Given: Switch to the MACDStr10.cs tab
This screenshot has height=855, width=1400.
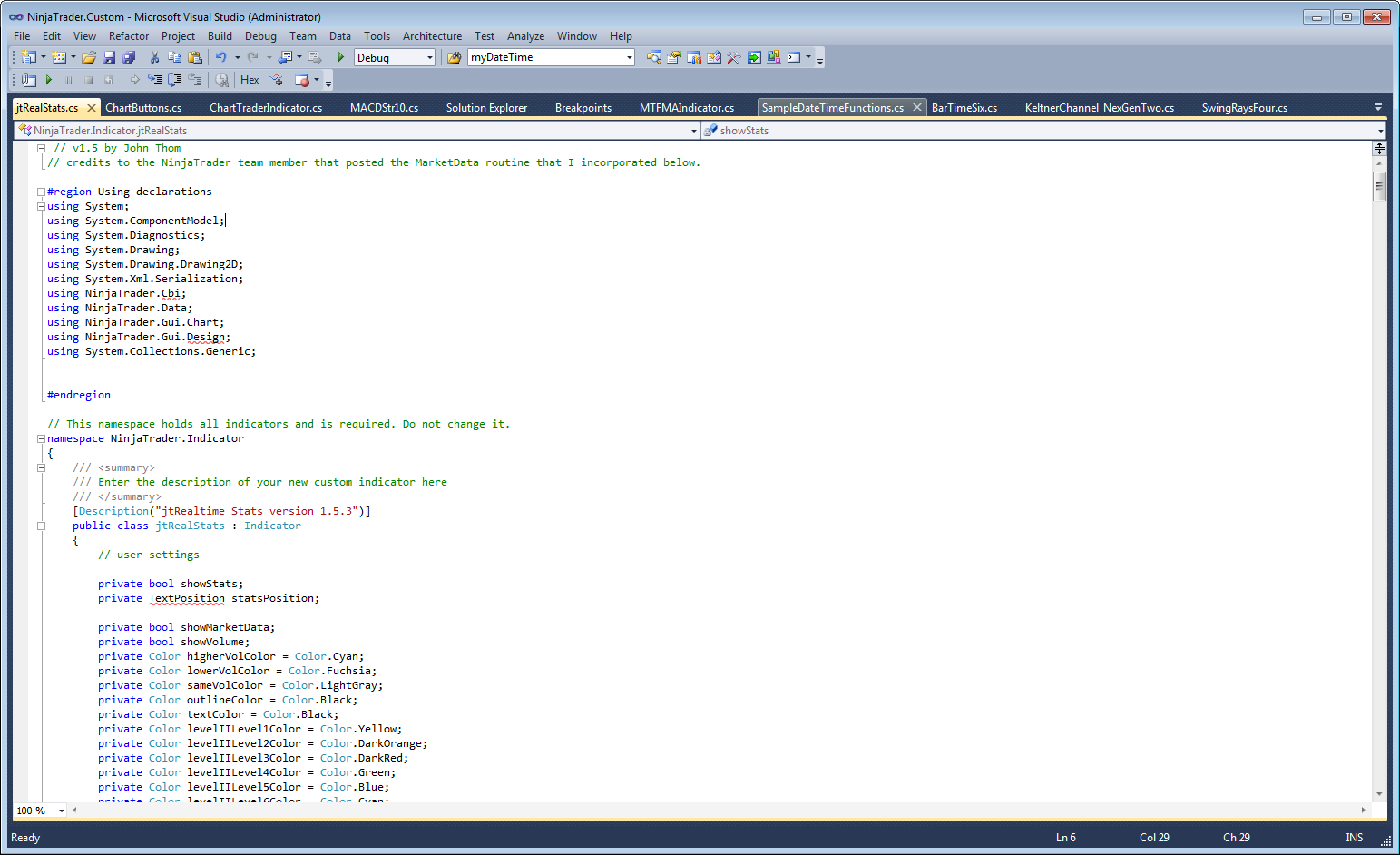Looking at the screenshot, I should [x=384, y=108].
